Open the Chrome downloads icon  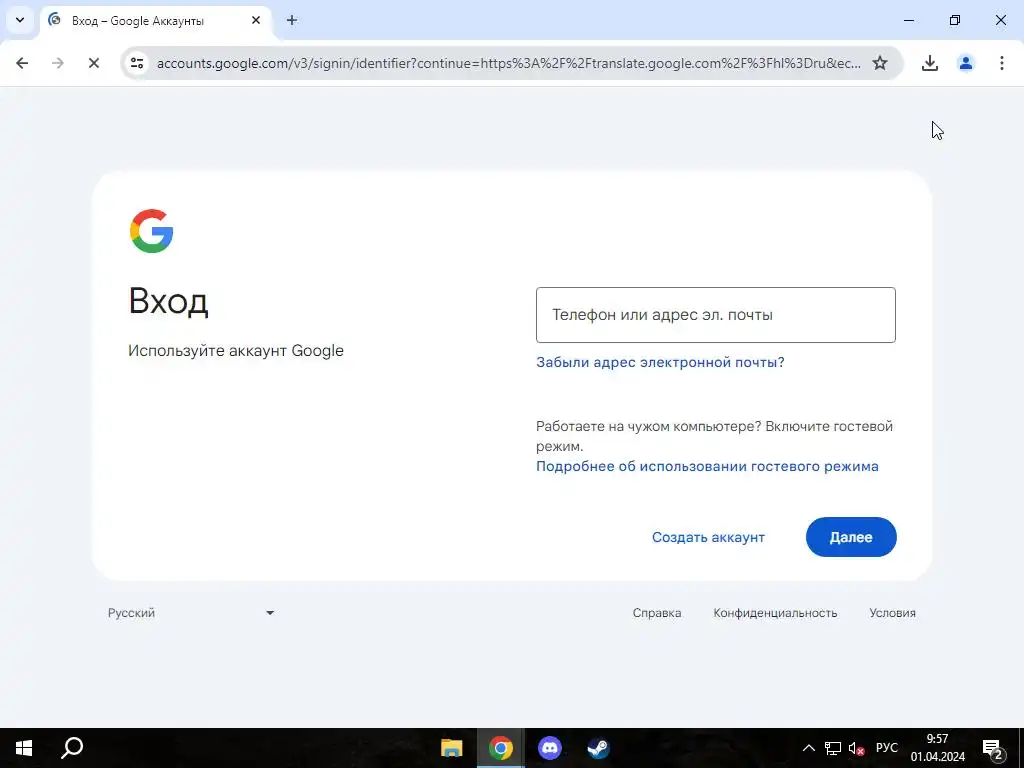click(929, 63)
